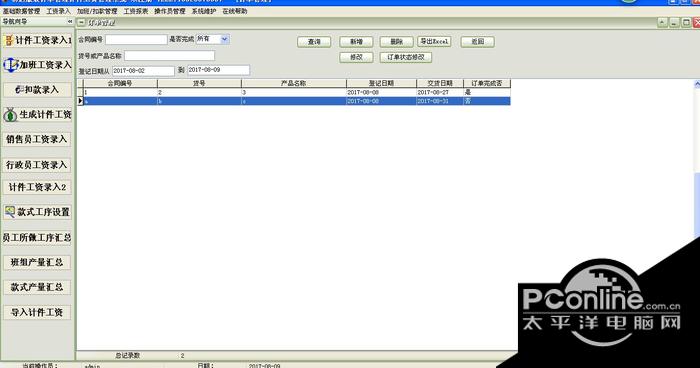Open the 系统维护 menu
Viewport: 700px width, 368px height.
click(x=204, y=11)
